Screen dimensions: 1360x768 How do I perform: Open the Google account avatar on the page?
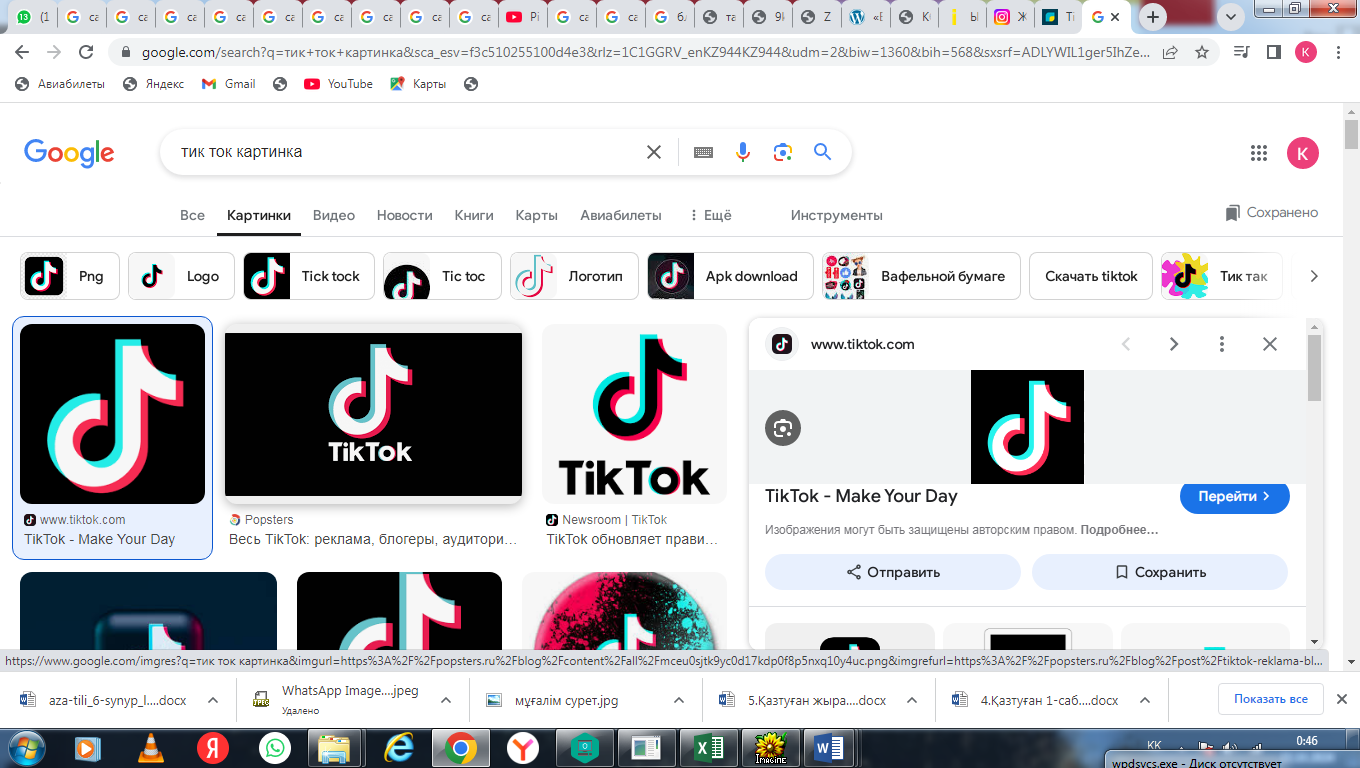pyautogui.click(x=1302, y=153)
